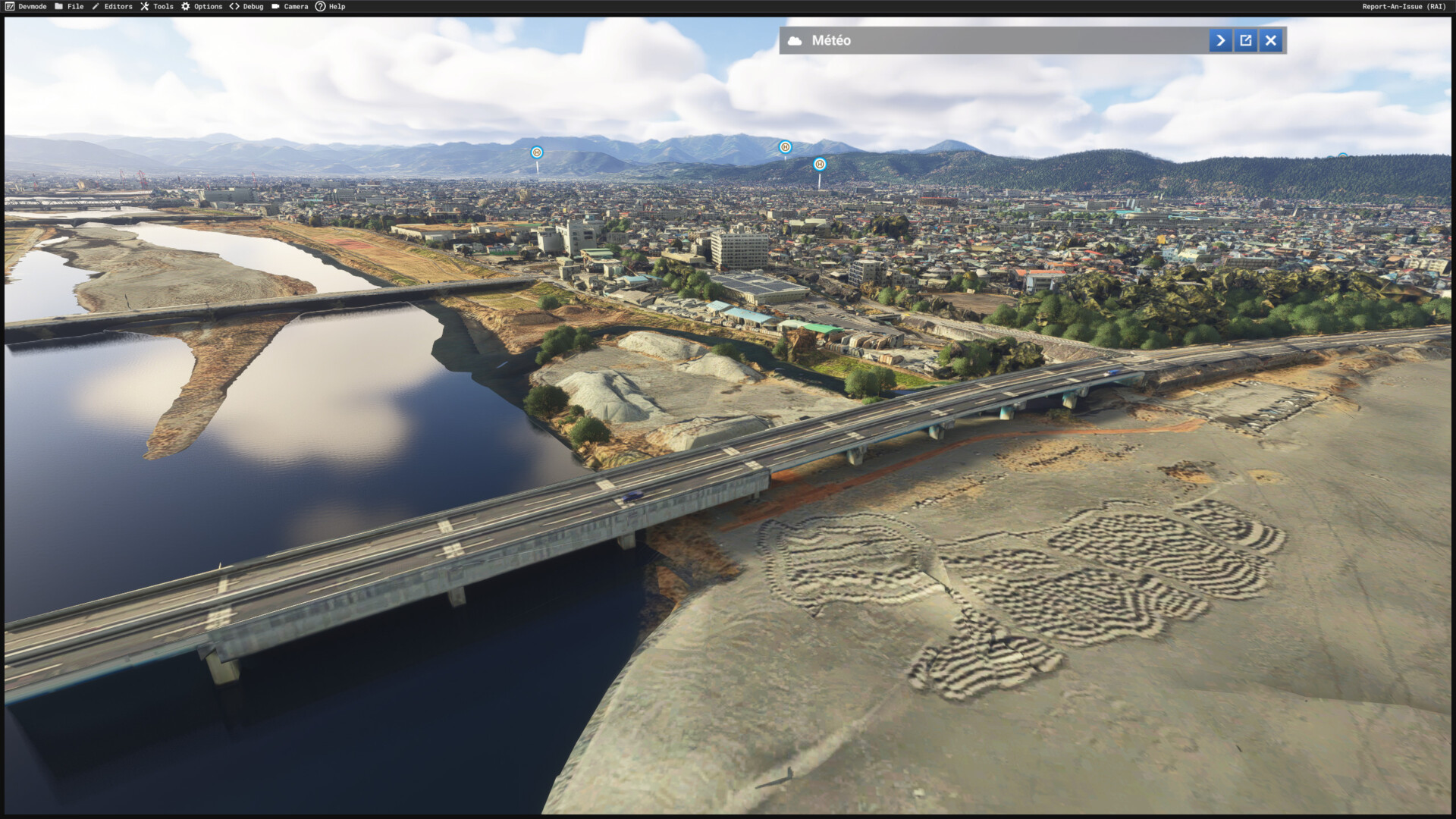This screenshot has height=819, width=1456.
Task: Click the Camera video icon
Action: (275, 6)
